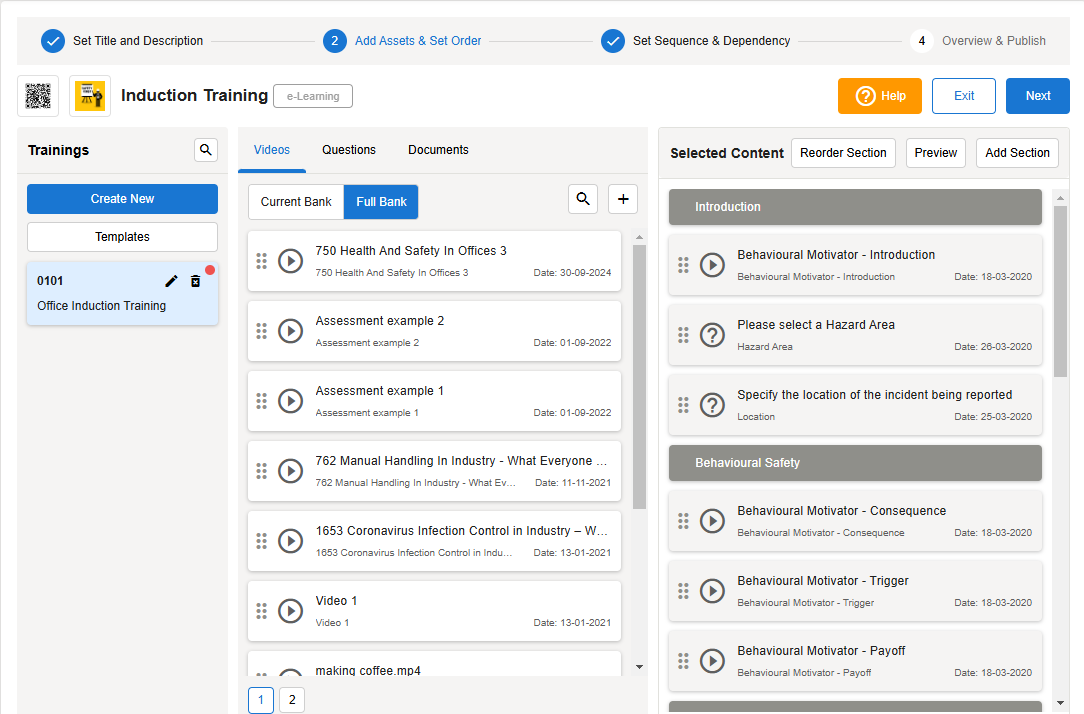Edit training 0101 with pencil icon

point(171,281)
